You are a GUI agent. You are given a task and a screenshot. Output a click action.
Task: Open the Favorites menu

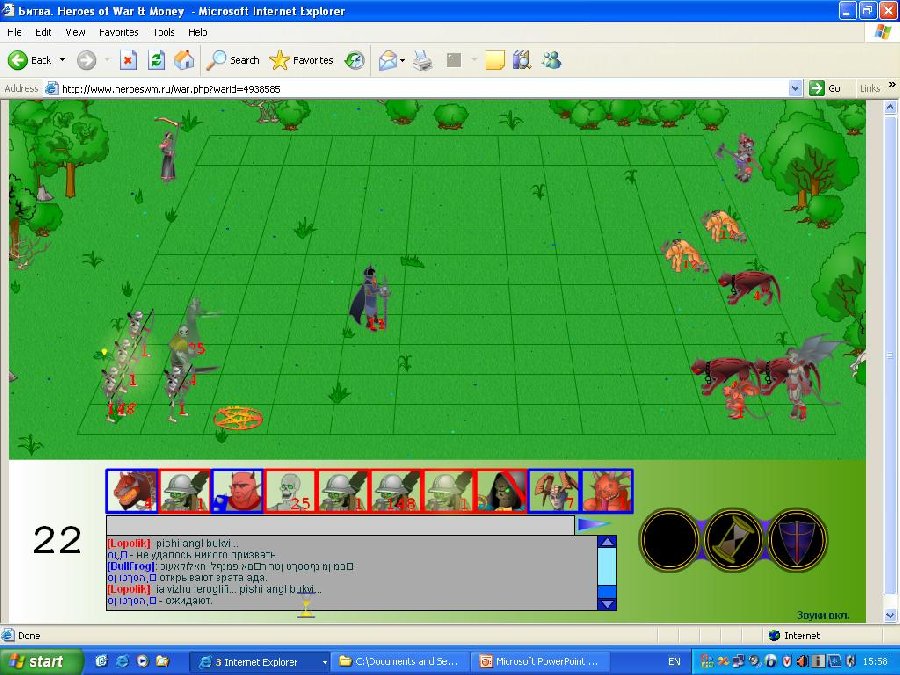click(x=118, y=32)
